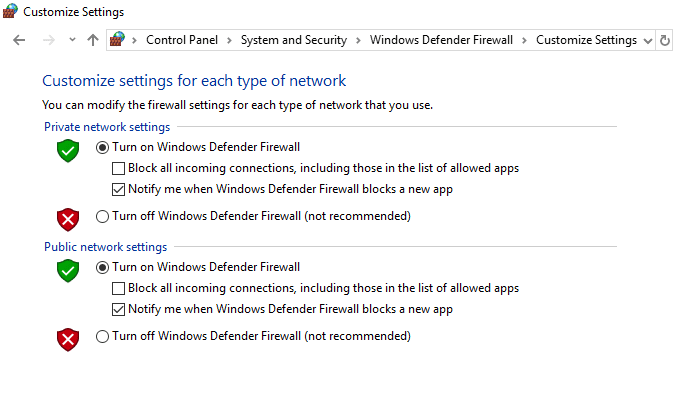
Task: Expand chevron after System and Security
Action: tap(358, 41)
